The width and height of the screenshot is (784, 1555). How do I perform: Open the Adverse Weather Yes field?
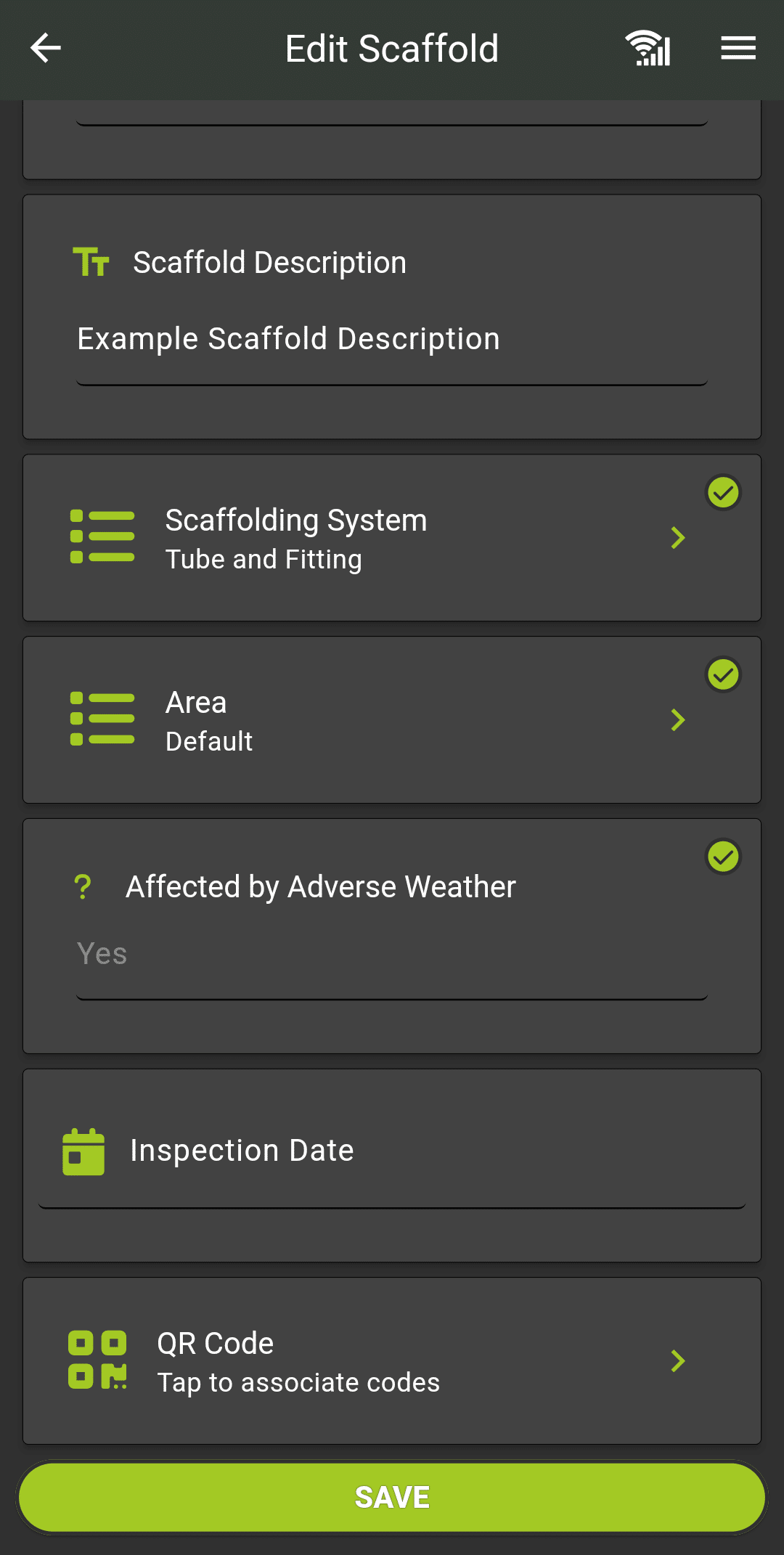click(392, 955)
